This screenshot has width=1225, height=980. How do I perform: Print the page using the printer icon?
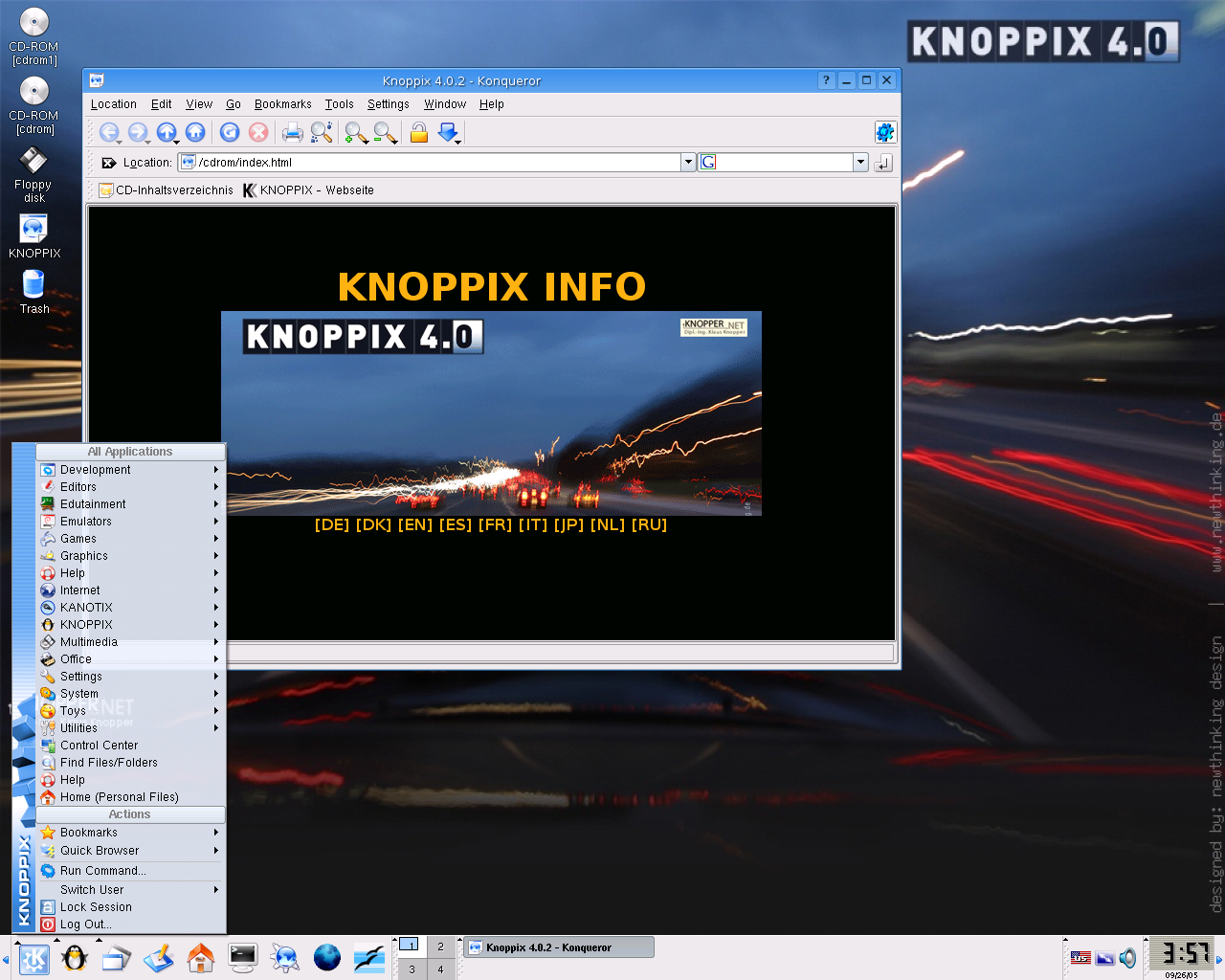pyautogui.click(x=293, y=133)
